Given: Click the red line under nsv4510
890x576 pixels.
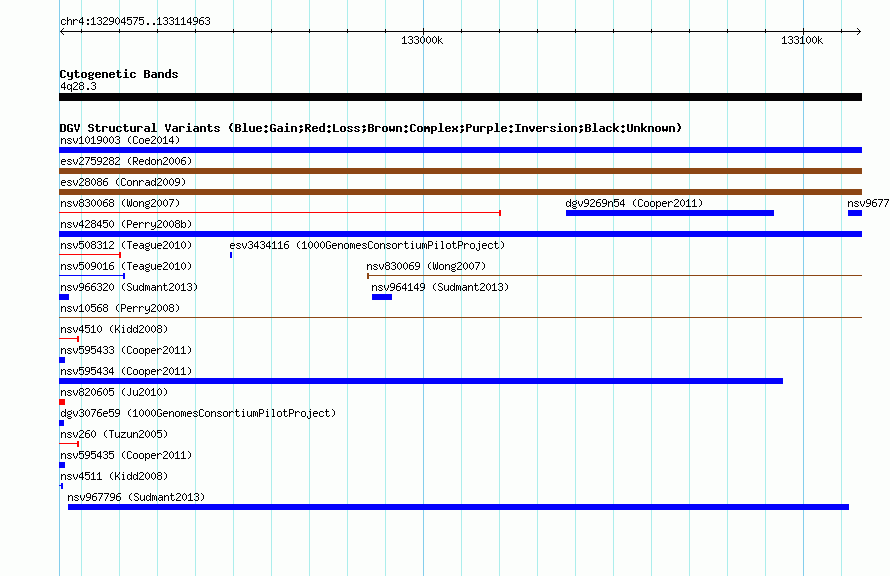Looking at the screenshot, I should point(69,339).
